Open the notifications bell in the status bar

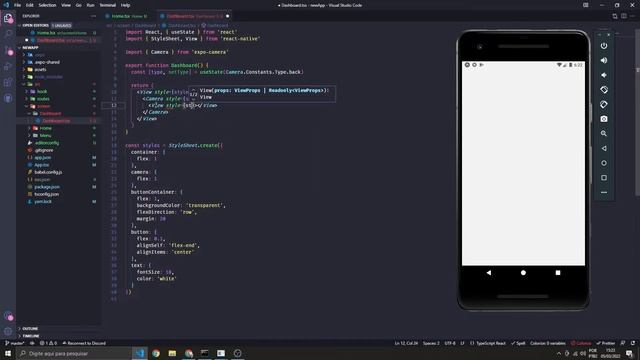(632, 343)
